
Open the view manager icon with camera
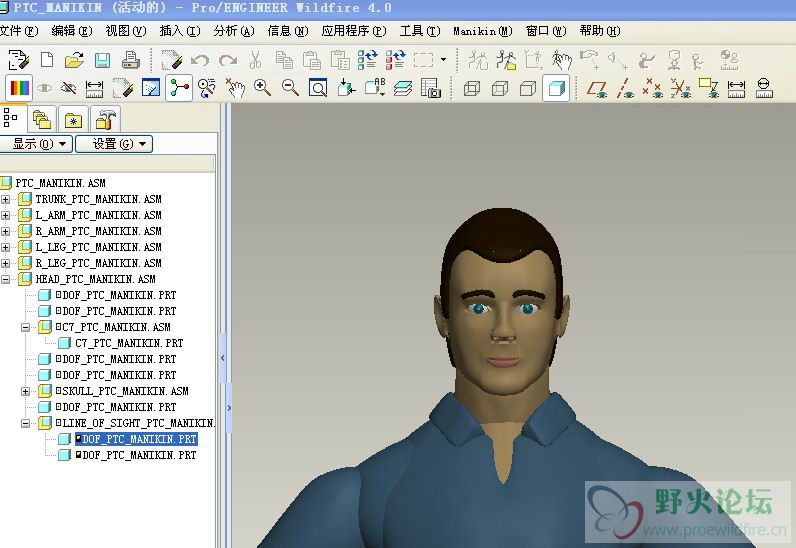coord(430,88)
